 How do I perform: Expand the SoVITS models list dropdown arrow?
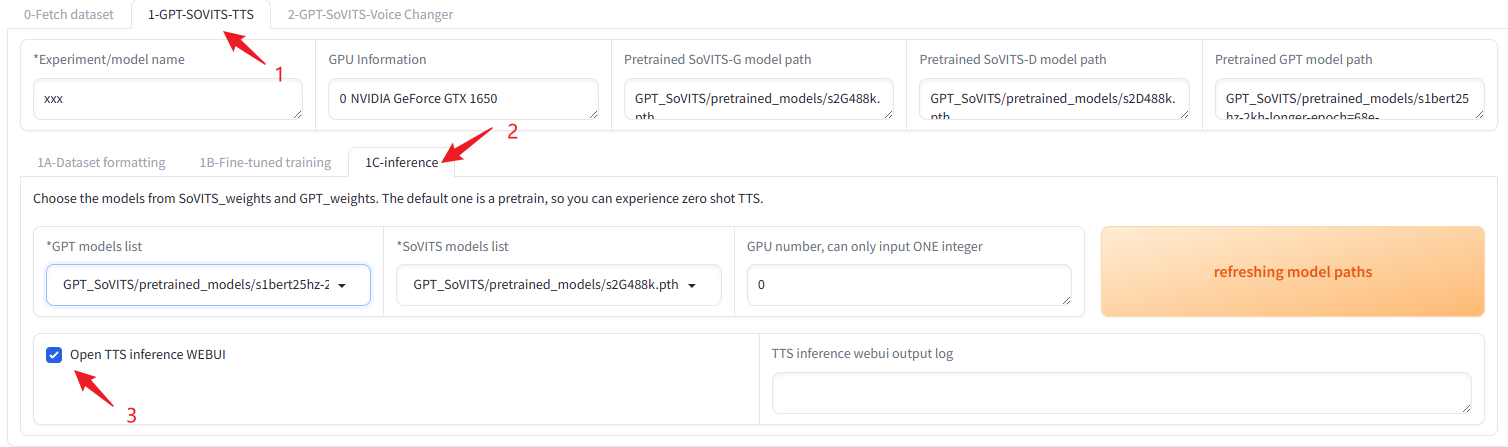click(x=692, y=285)
